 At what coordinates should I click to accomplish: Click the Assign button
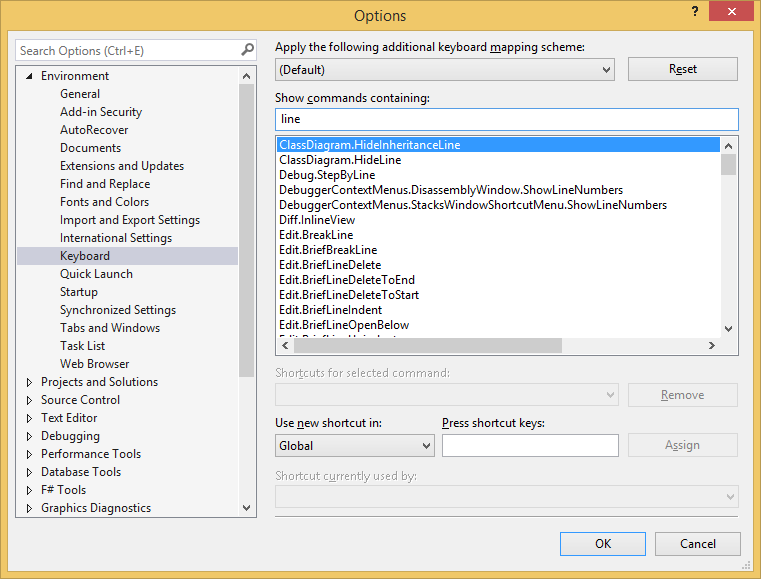click(682, 445)
